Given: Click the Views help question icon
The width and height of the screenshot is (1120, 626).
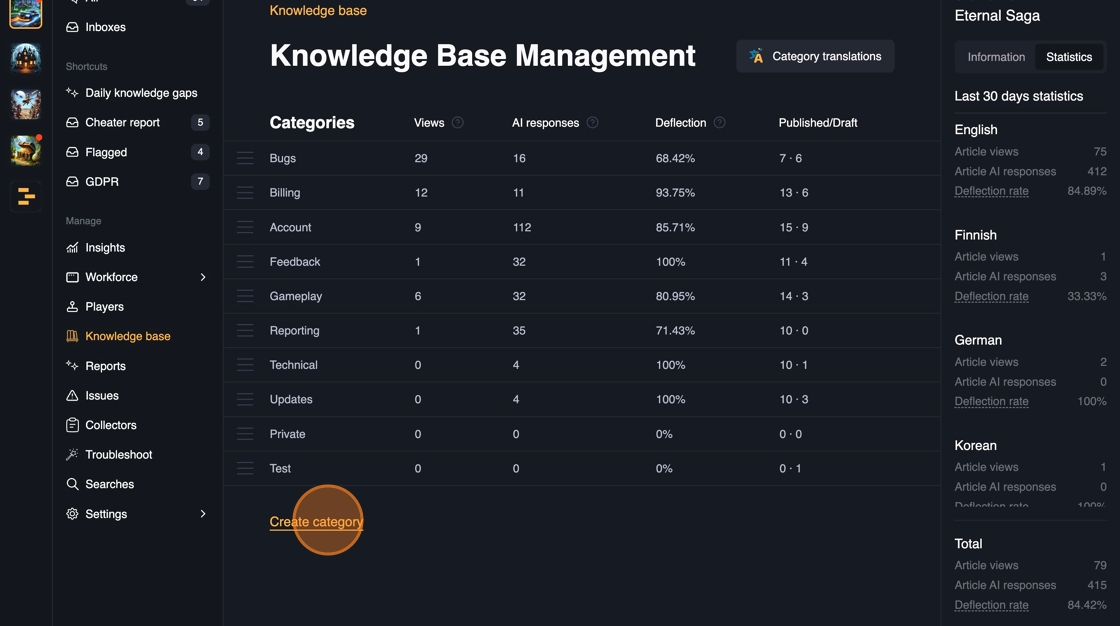Looking at the screenshot, I should coord(458,123).
